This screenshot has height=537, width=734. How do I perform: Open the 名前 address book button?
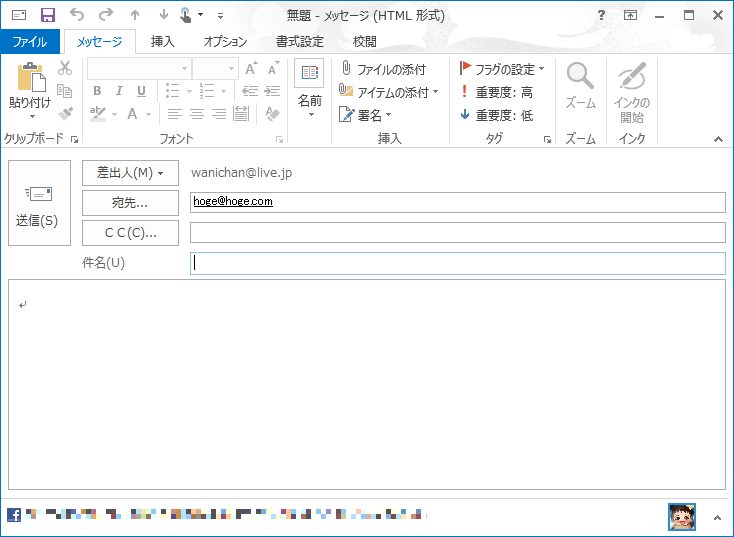(x=309, y=88)
